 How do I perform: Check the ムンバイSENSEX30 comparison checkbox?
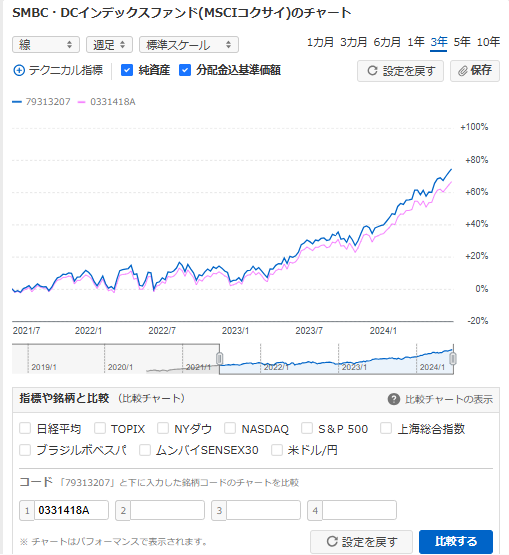pyautogui.click(x=145, y=450)
